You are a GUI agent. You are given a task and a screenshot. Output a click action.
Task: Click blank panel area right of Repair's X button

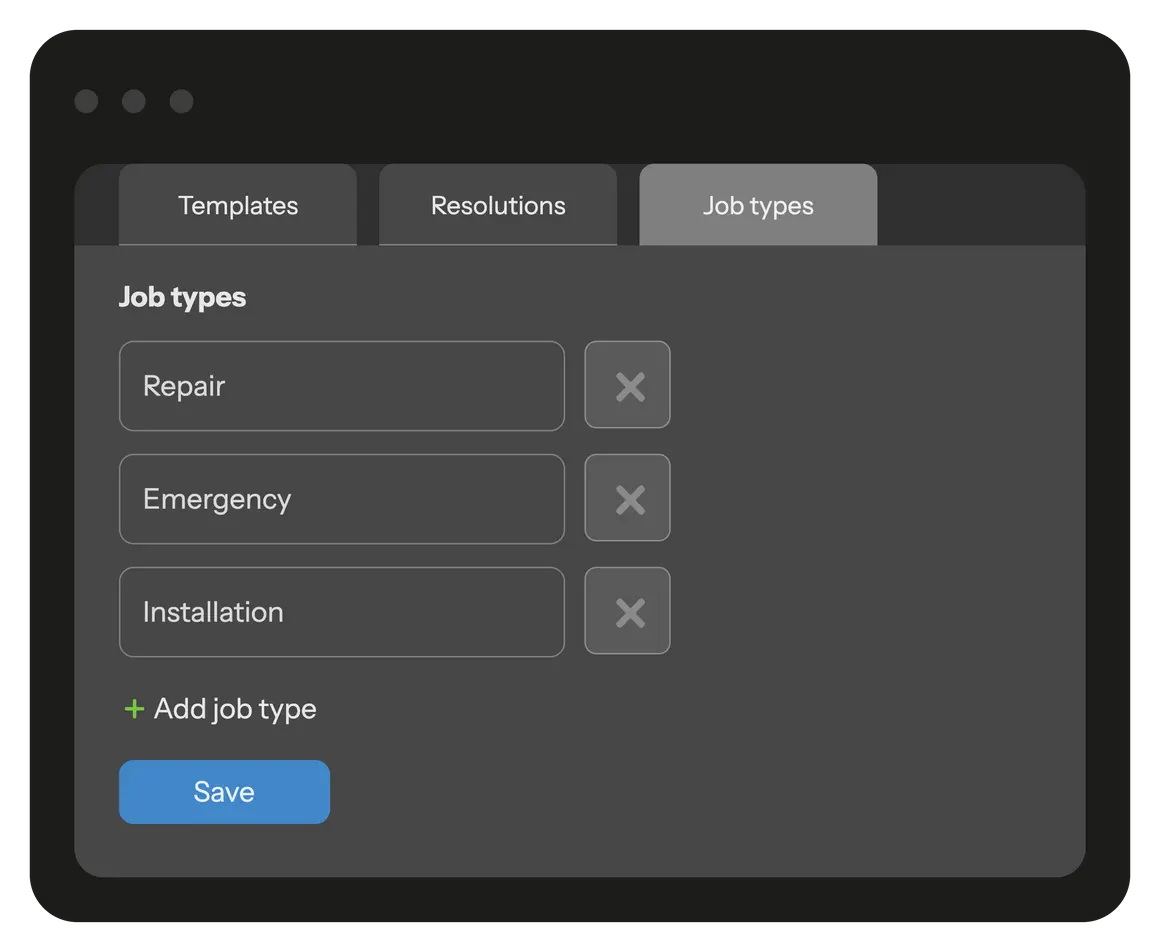(870, 386)
